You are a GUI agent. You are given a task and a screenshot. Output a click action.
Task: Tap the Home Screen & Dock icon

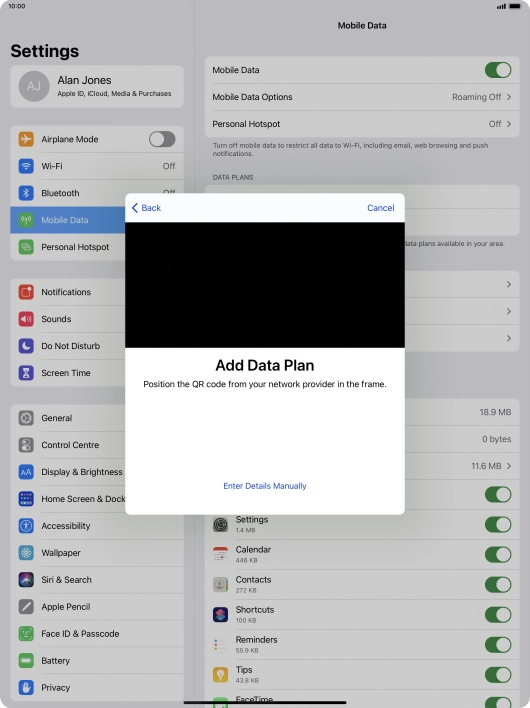pyautogui.click(x=26, y=499)
